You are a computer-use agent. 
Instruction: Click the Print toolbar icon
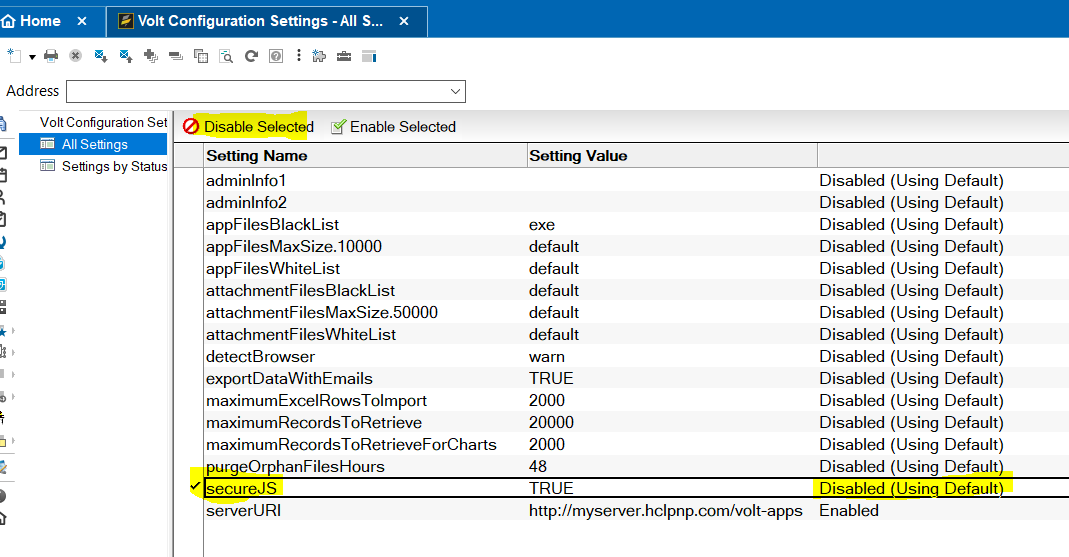(x=51, y=56)
